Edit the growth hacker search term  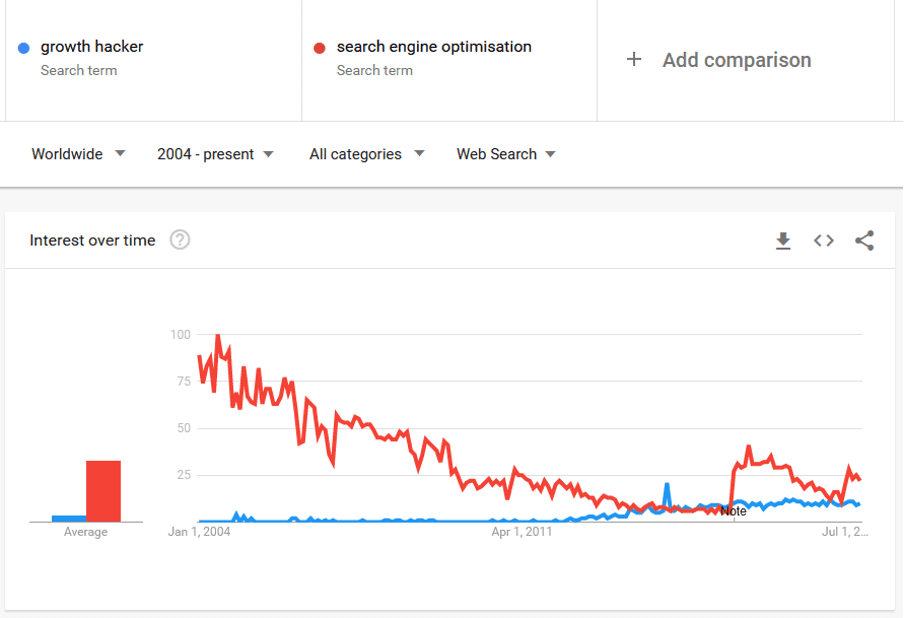coord(92,47)
